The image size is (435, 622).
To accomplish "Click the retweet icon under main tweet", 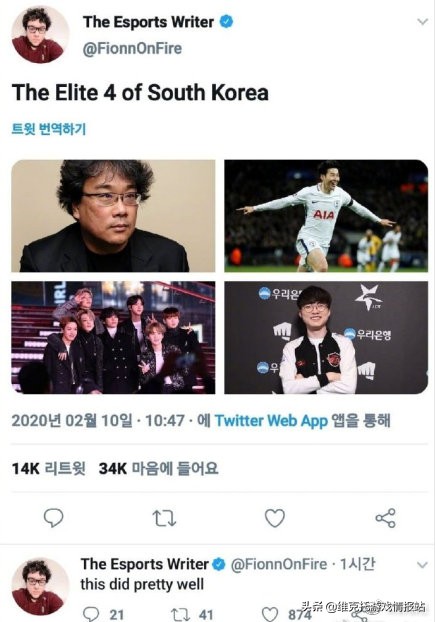I will click(x=164, y=518).
